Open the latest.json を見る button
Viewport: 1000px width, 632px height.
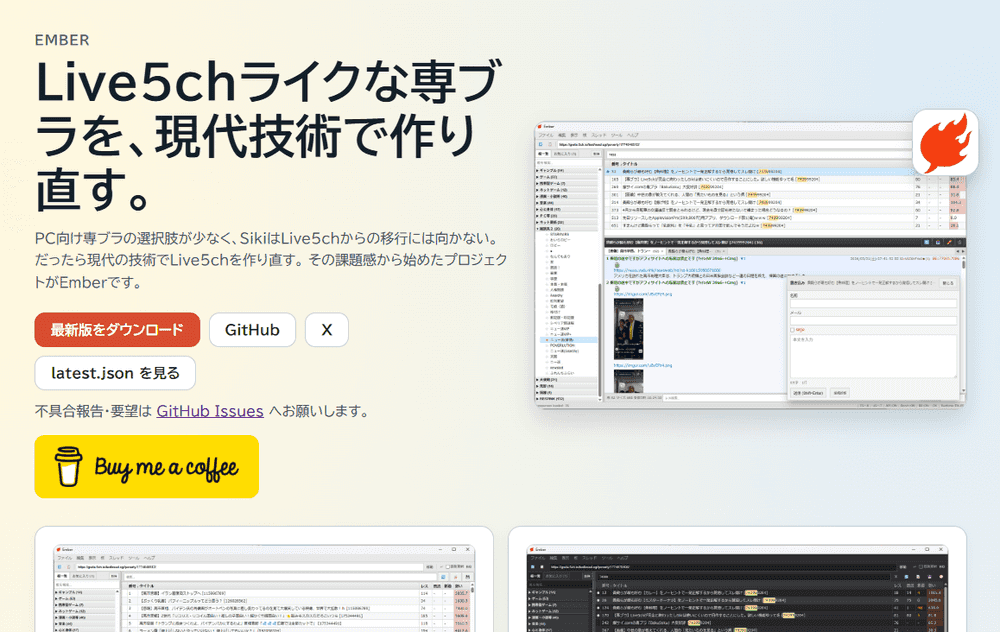(x=115, y=373)
